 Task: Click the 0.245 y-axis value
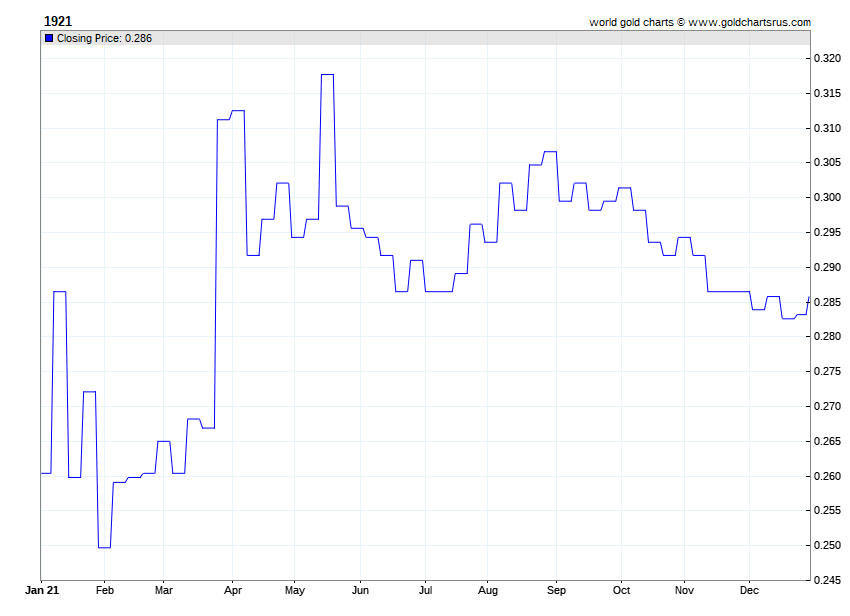pyautogui.click(x=825, y=580)
